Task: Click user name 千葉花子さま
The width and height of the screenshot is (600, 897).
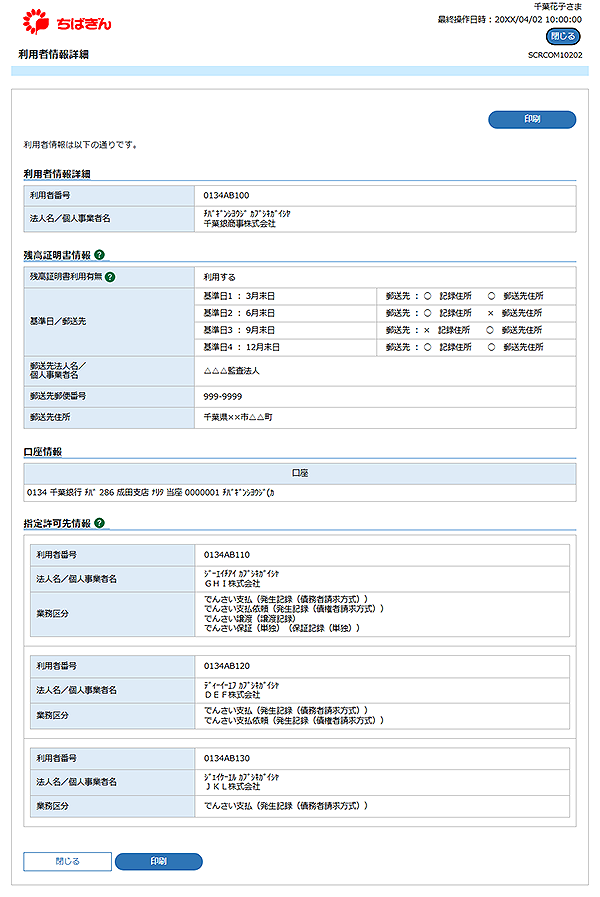Action: click(558, 7)
